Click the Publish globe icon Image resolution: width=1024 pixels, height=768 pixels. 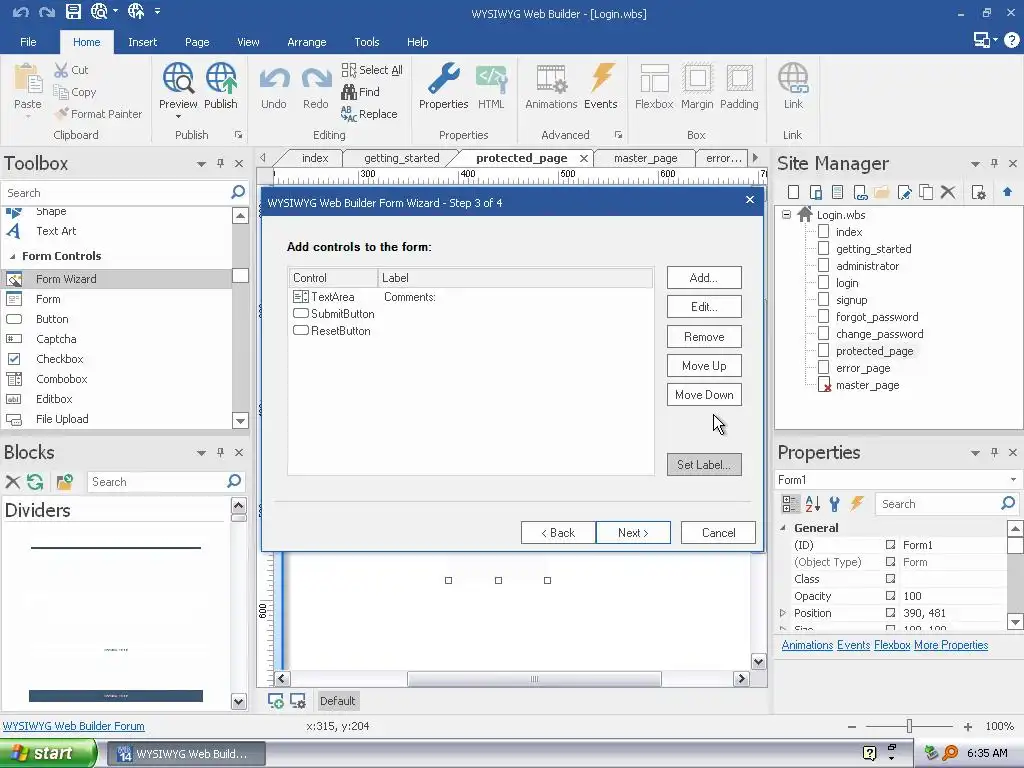tap(221, 79)
